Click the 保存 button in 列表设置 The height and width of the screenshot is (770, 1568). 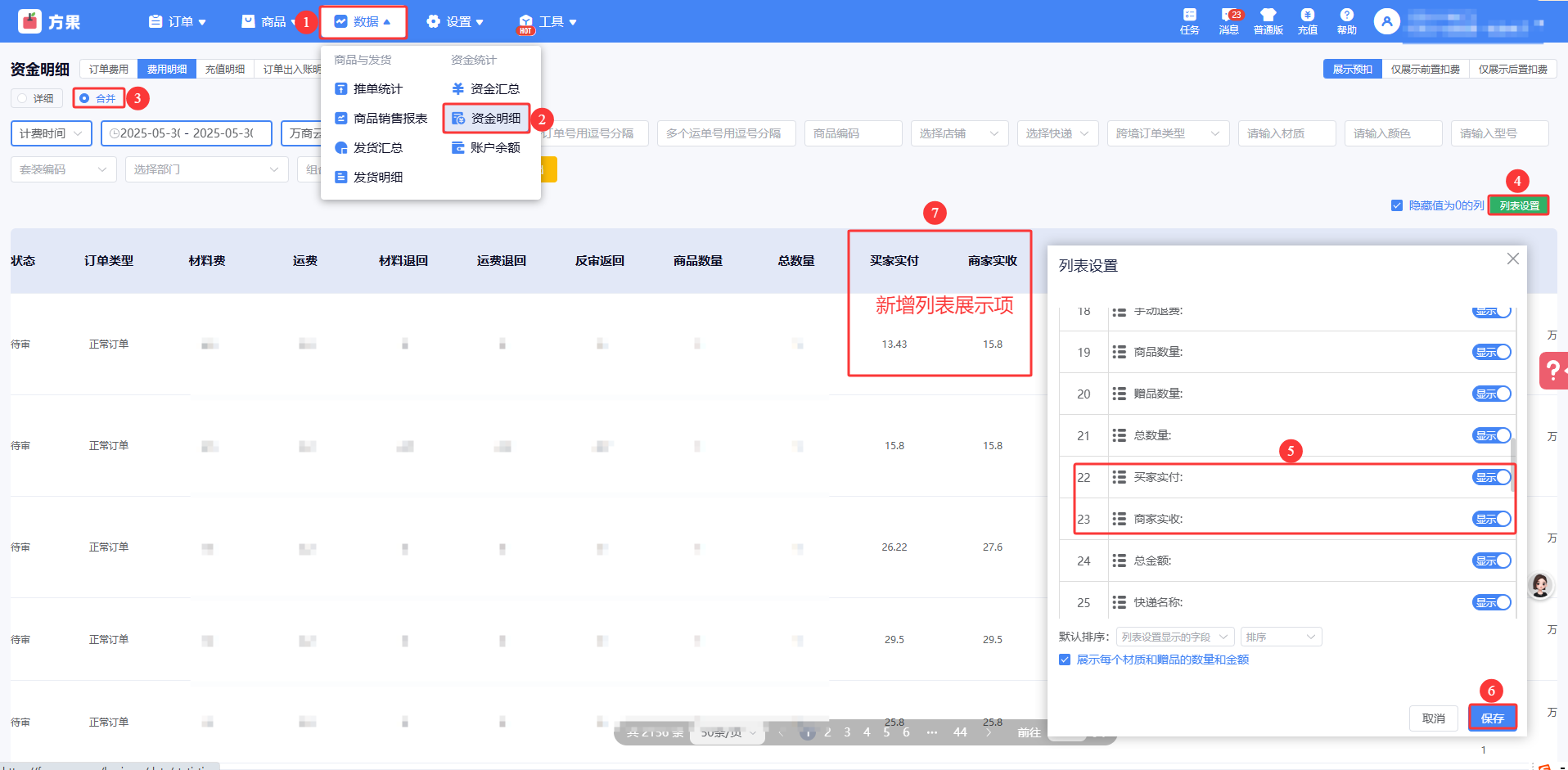click(x=1492, y=718)
